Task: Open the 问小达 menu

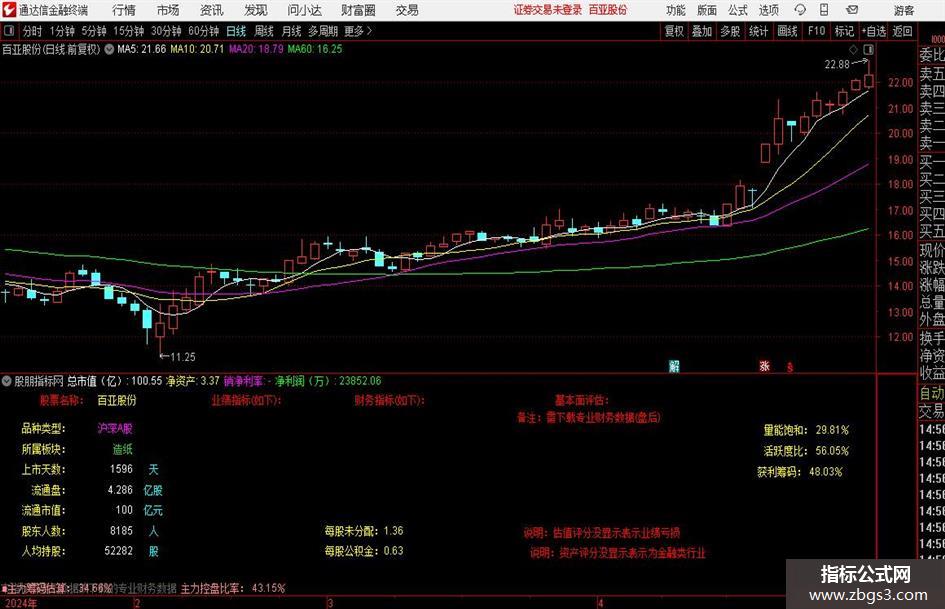Action: (304, 10)
